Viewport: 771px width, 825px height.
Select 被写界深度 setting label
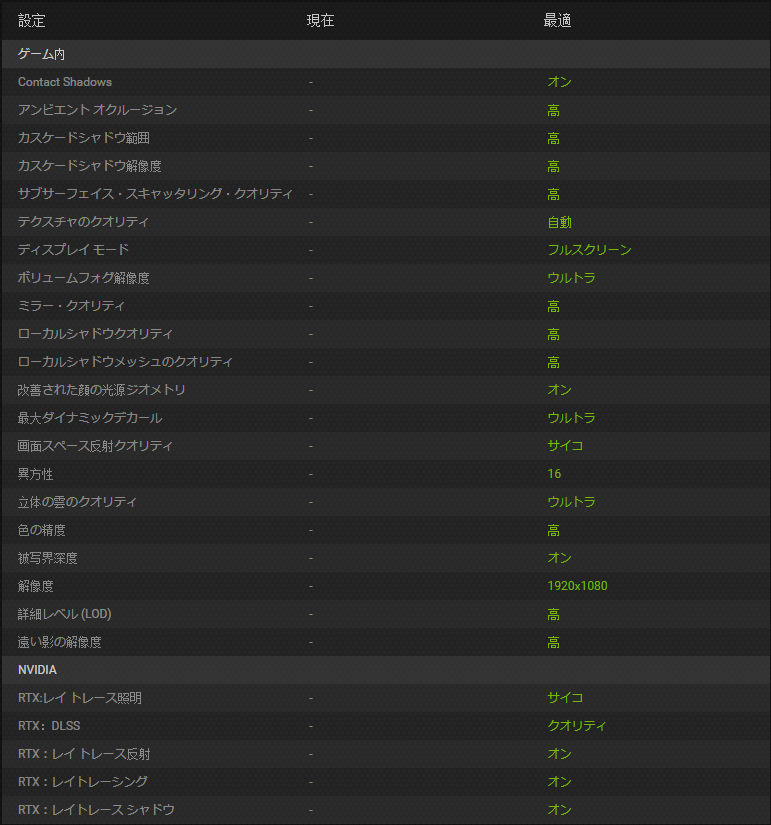point(47,558)
